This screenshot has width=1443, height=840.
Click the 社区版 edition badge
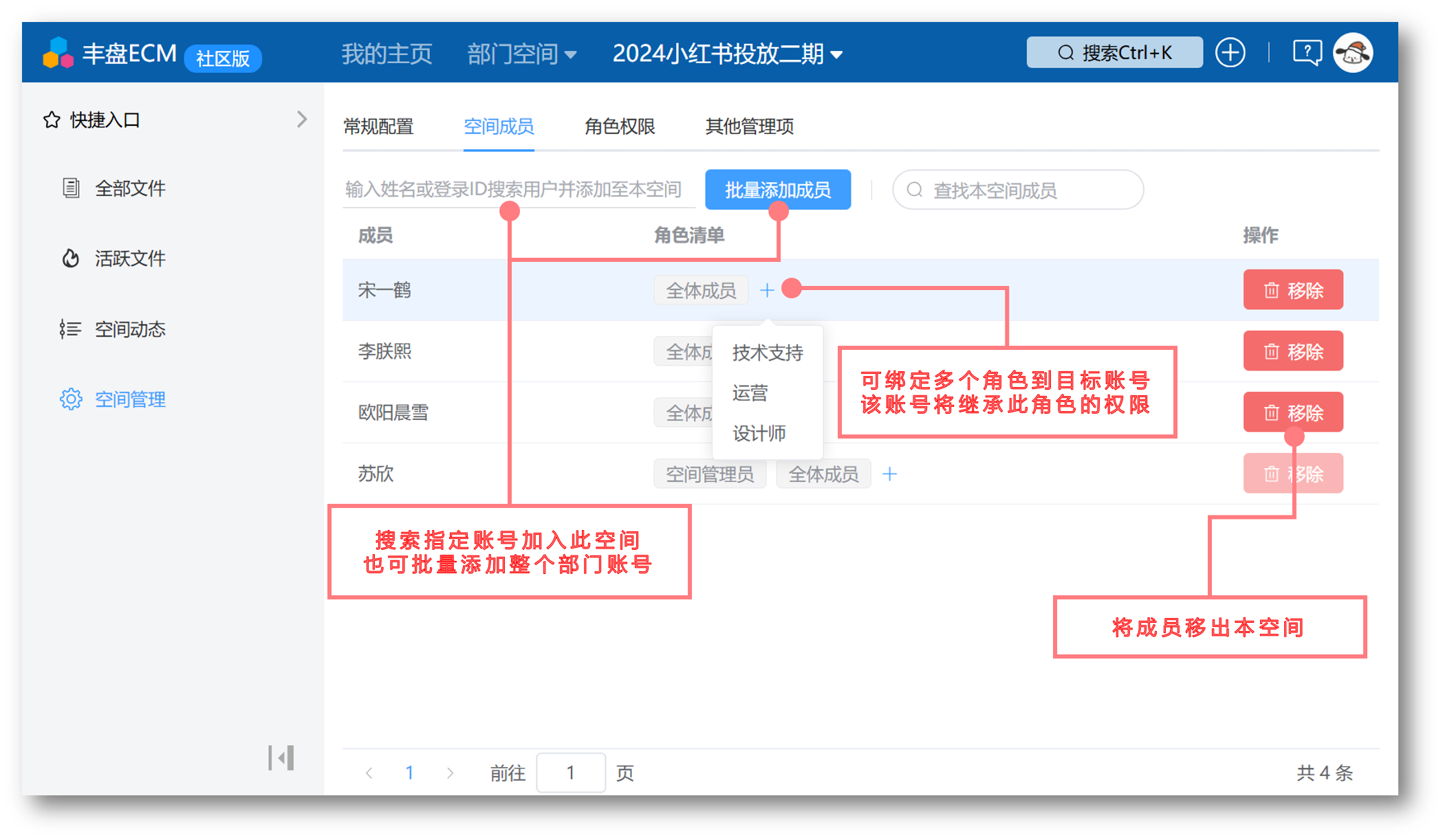pyautogui.click(x=222, y=58)
